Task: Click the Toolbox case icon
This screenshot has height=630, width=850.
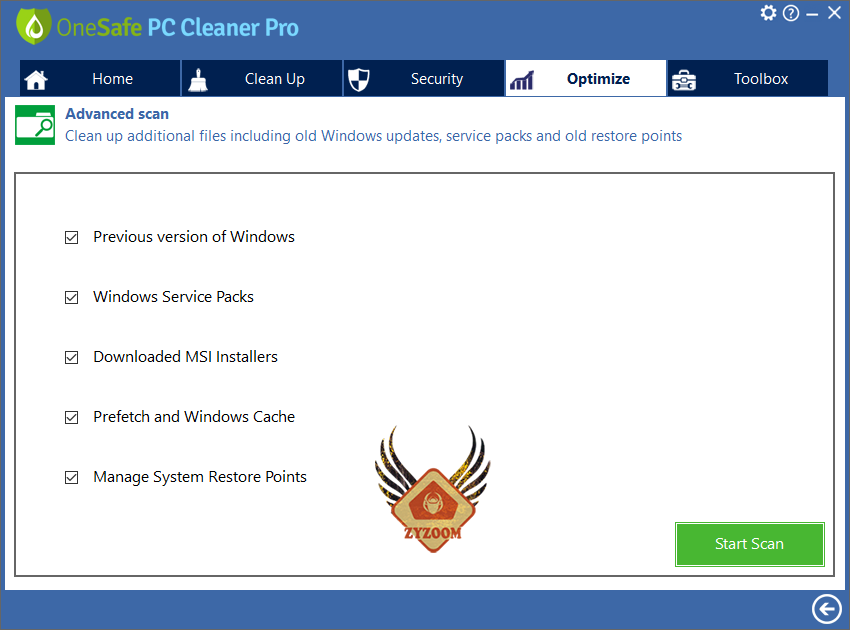Action: [684, 80]
